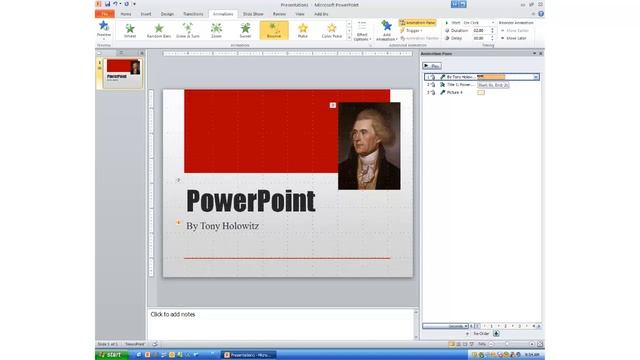Open the Trigger dropdown
Image resolution: width=640 pixels, height=360 pixels.
[411, 31]
